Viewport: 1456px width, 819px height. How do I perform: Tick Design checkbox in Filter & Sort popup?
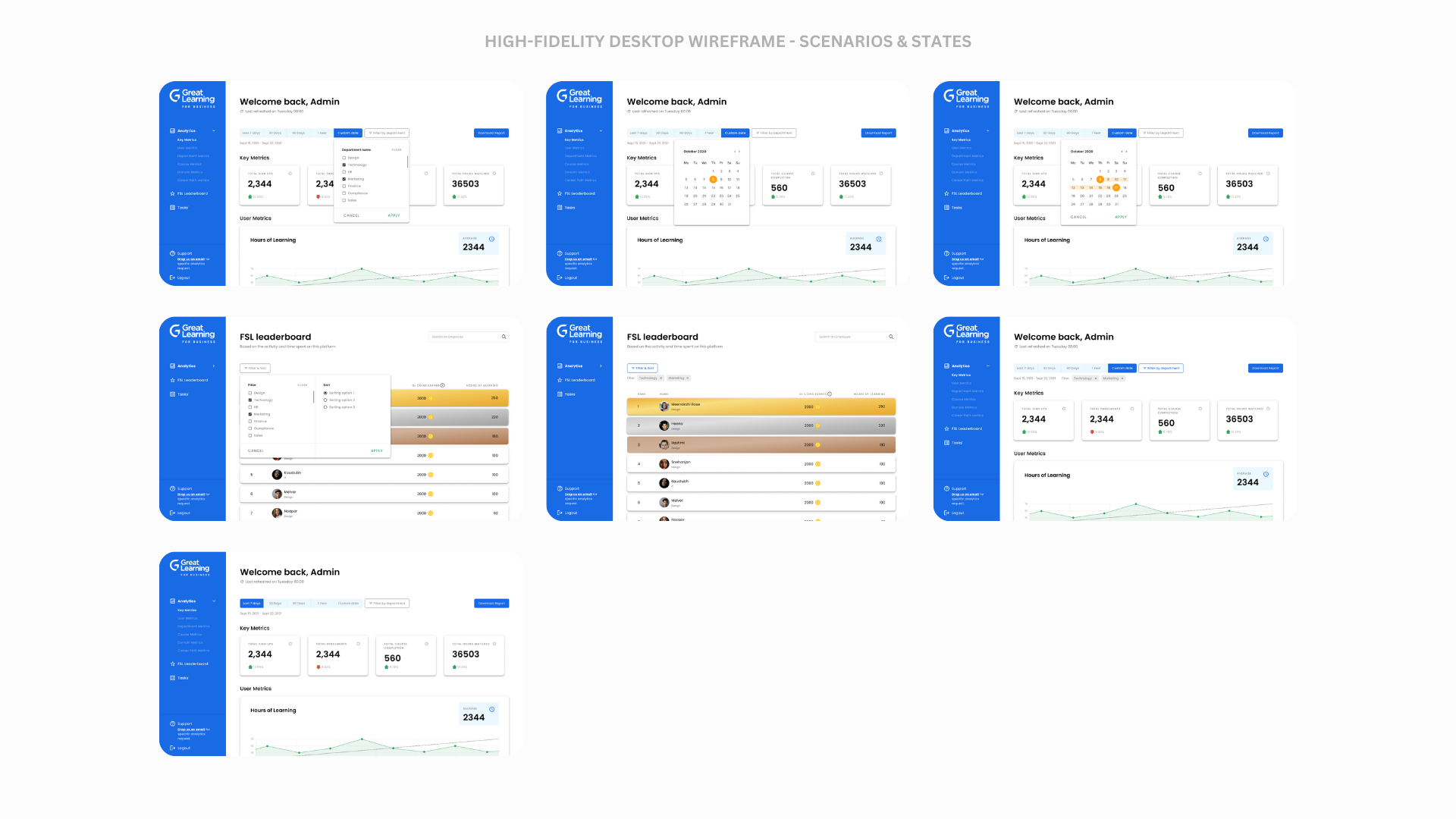pos(250,393)
